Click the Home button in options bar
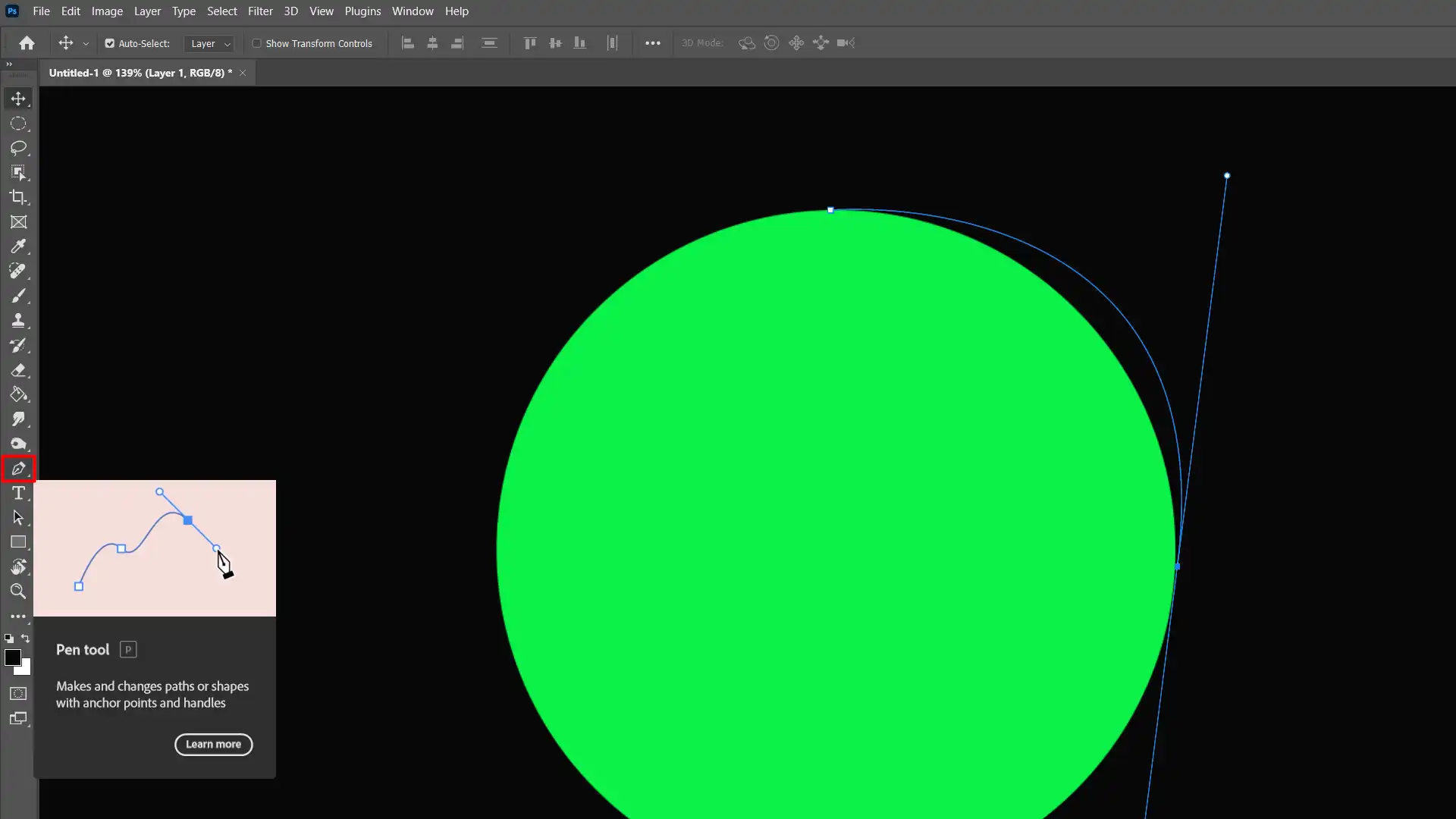 [27, 43]
